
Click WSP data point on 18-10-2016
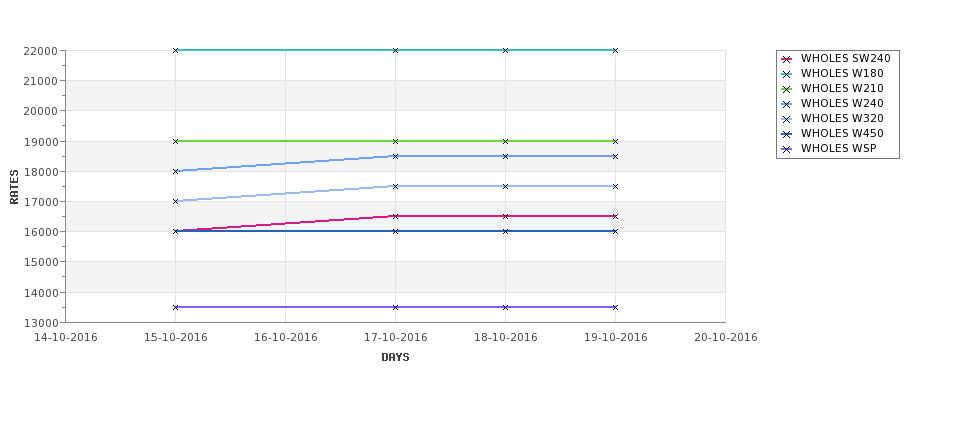(x=506, y=307)
